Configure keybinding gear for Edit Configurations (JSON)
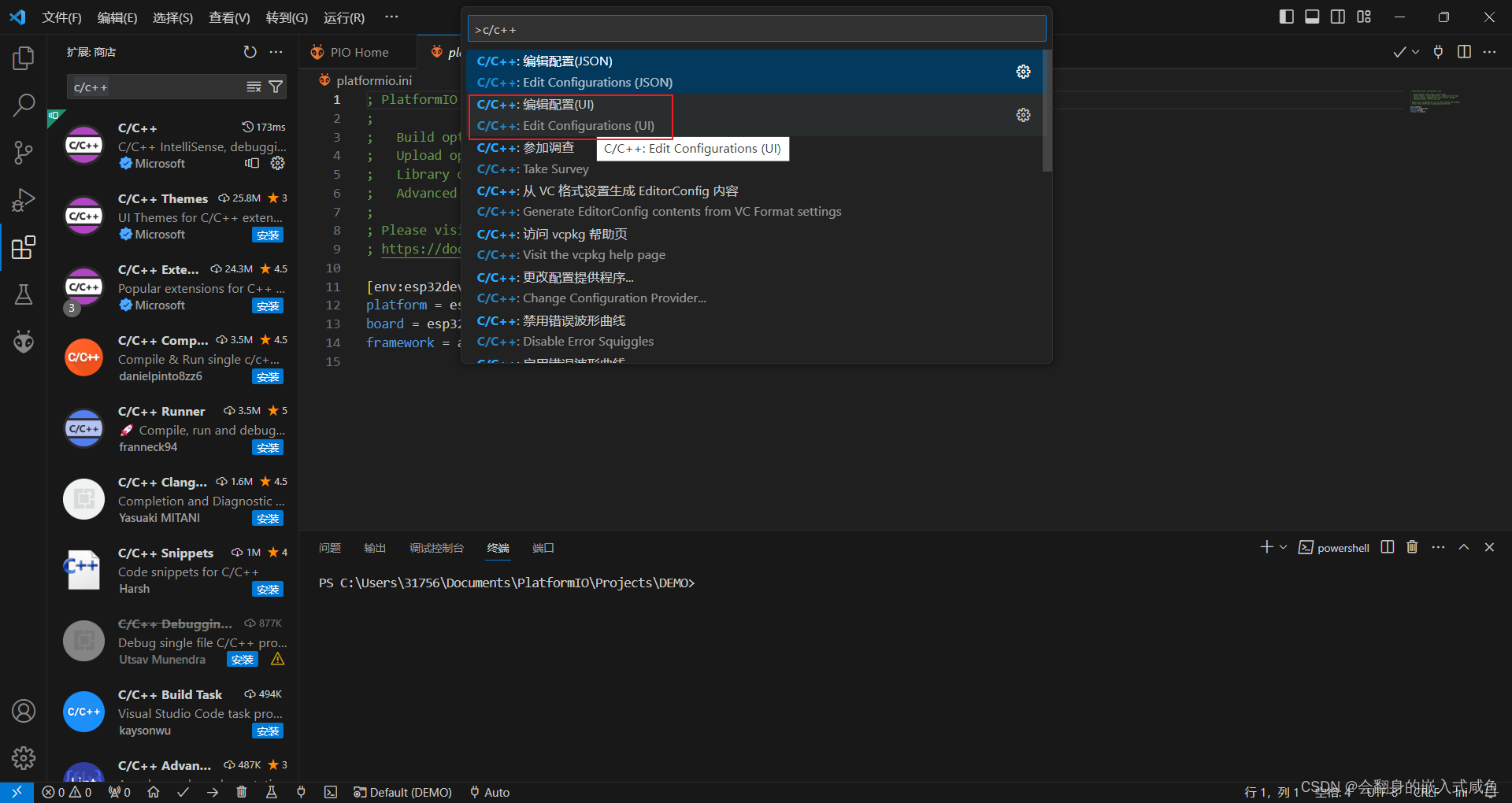 click(1023, 72)
